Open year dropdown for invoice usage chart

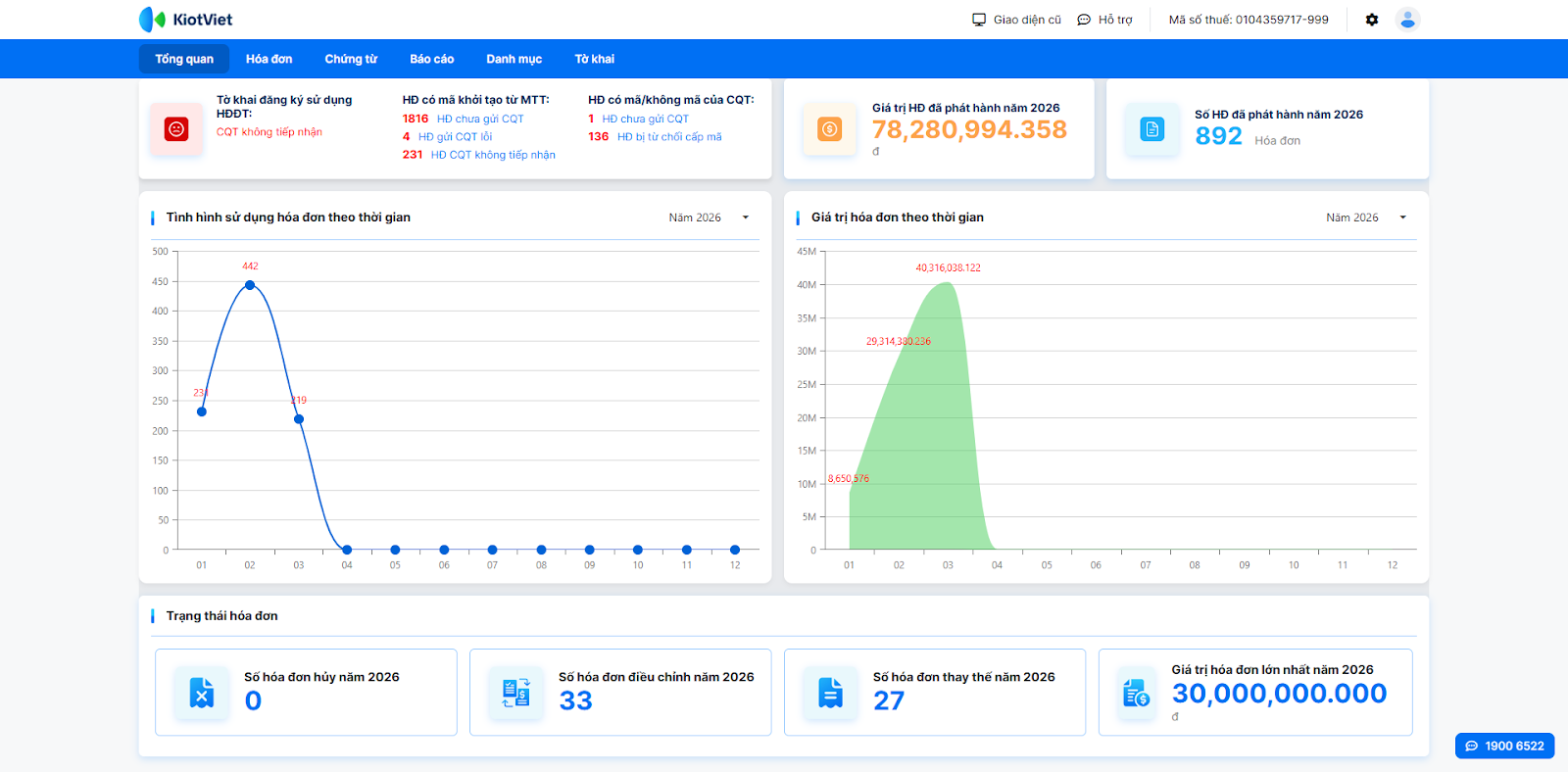[709, 217]
